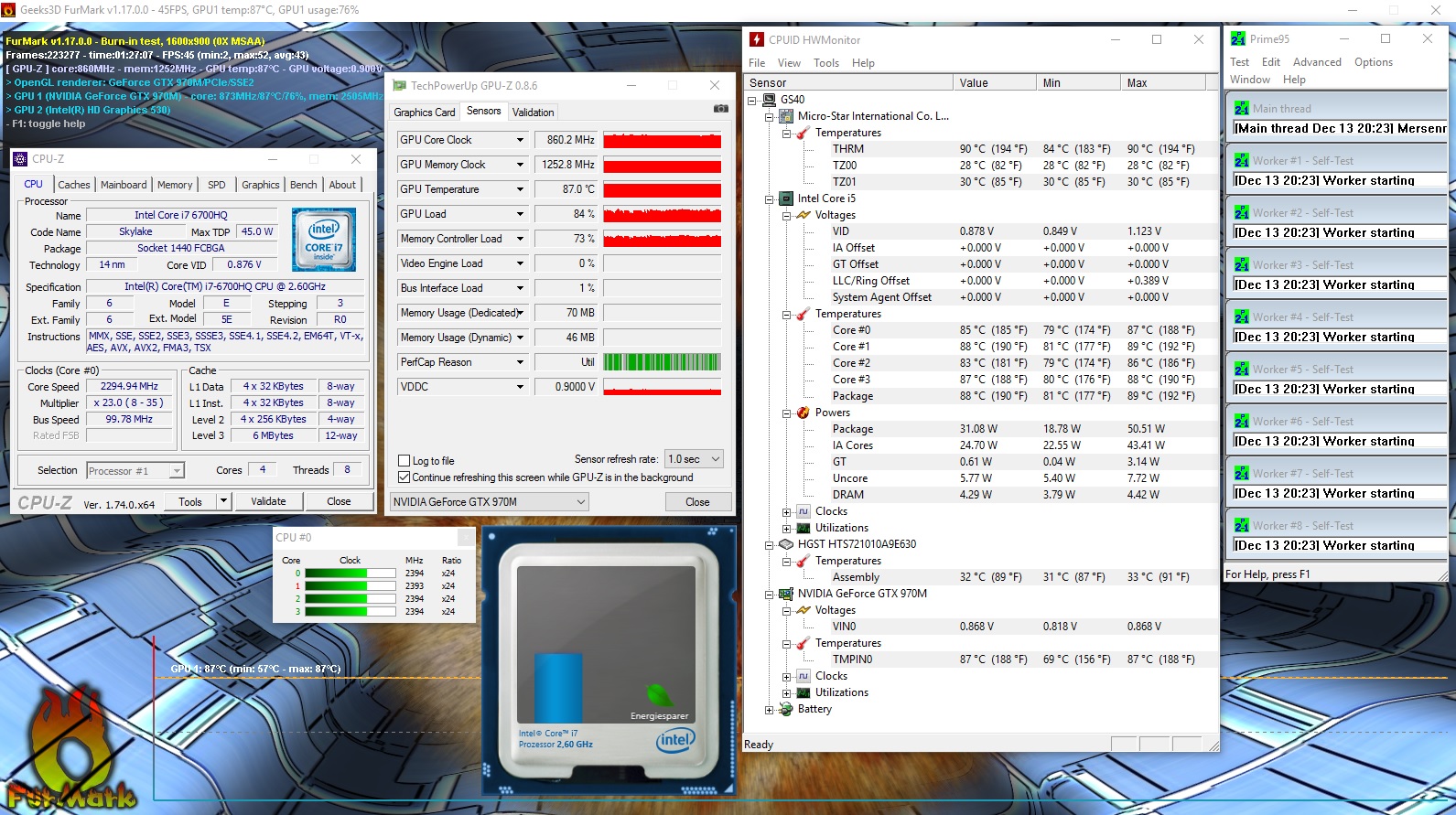Click Worker #8 Self-Test window icon

point(1241,525)
